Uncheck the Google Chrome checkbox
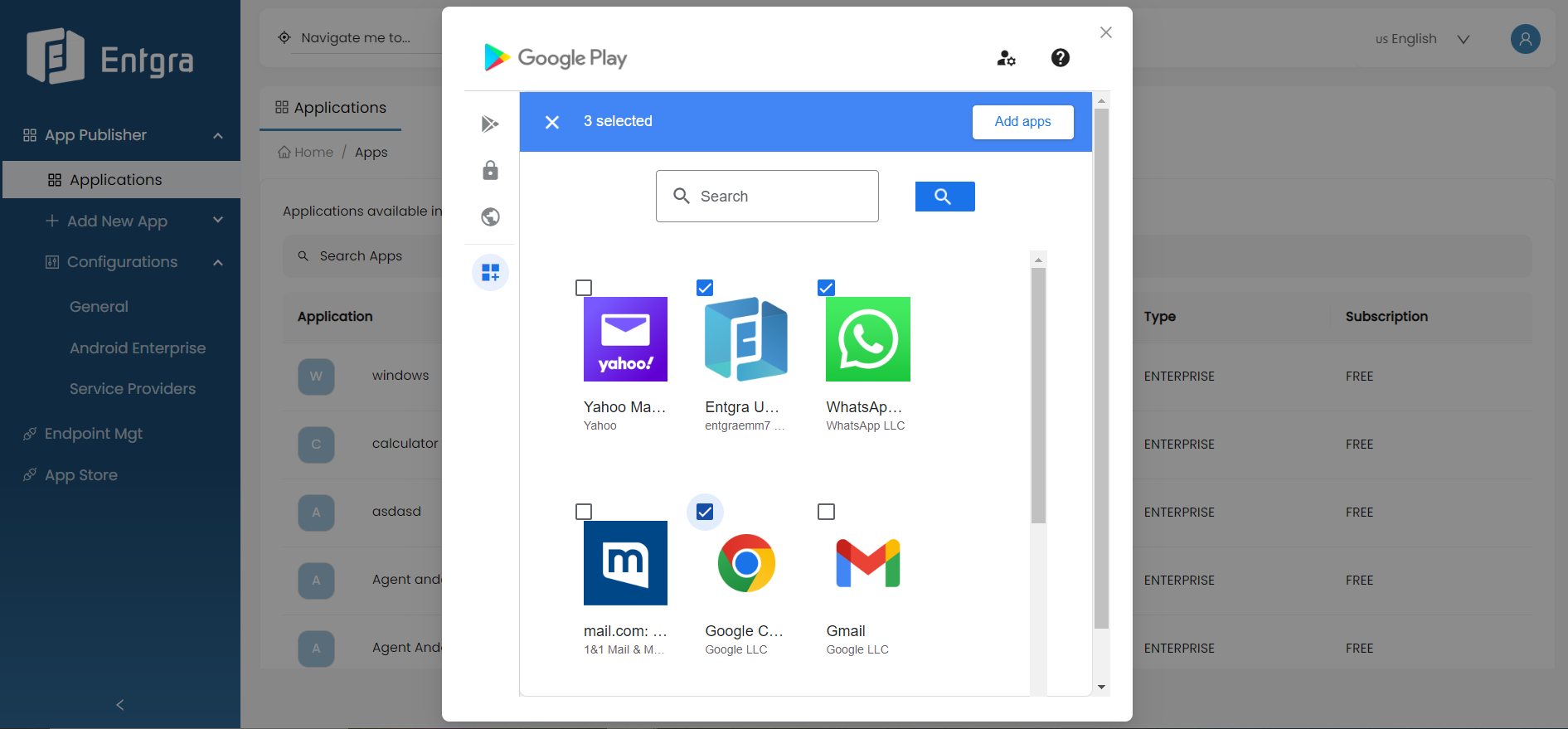 705,512
